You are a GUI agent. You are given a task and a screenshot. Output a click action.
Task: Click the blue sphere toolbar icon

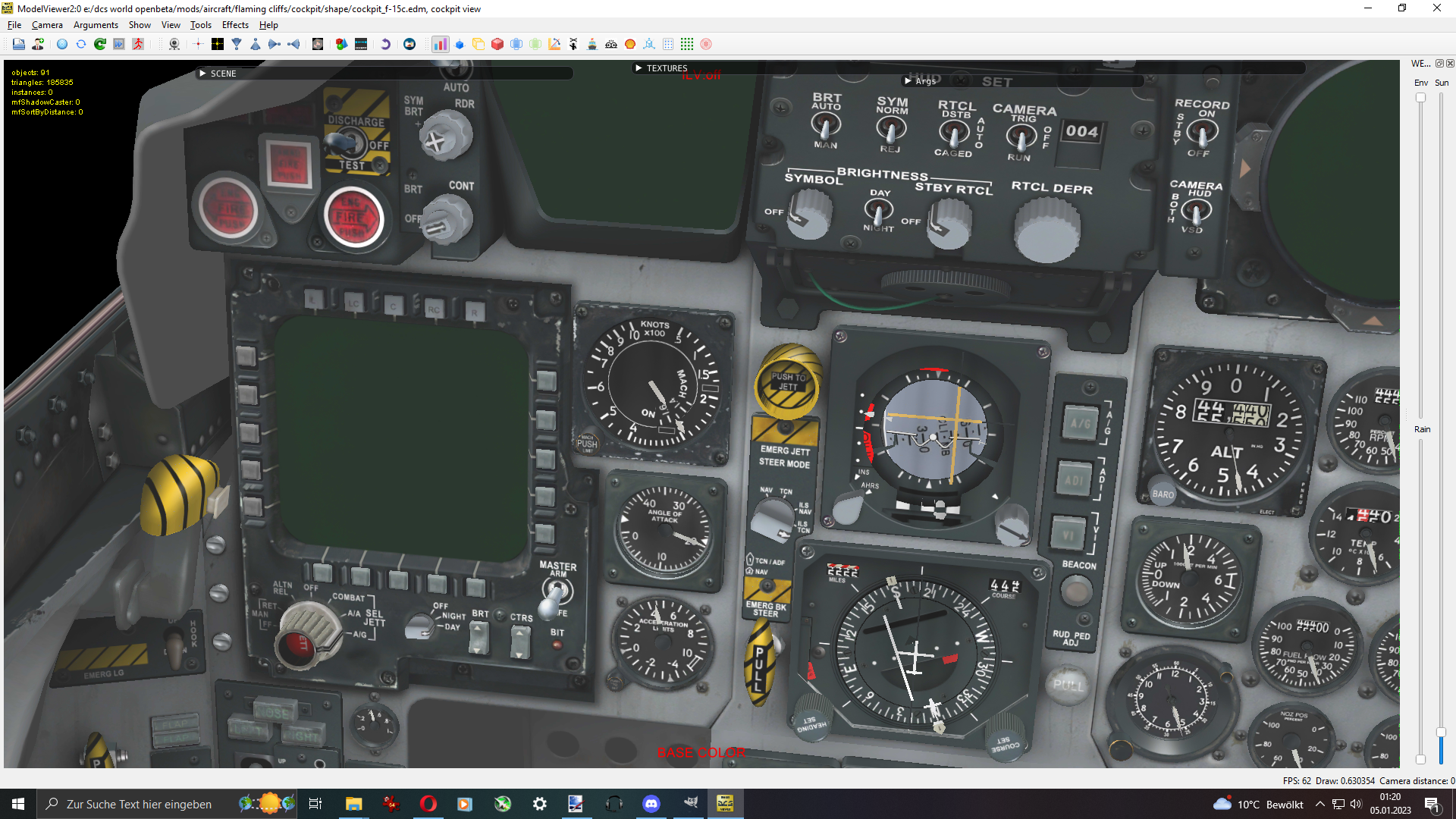click(x=62, y=44)
